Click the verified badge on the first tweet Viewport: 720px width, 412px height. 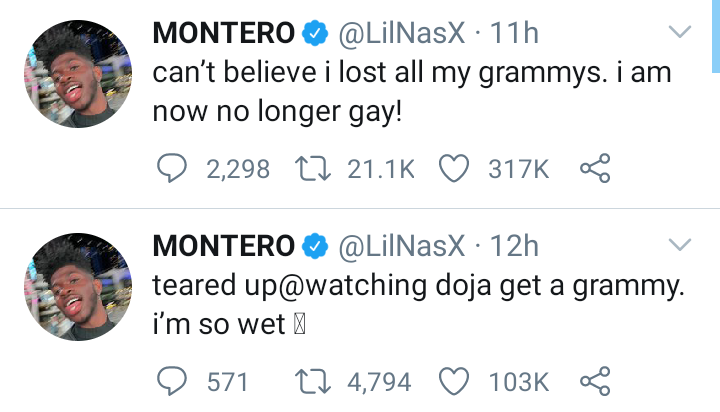pos(316,34)
